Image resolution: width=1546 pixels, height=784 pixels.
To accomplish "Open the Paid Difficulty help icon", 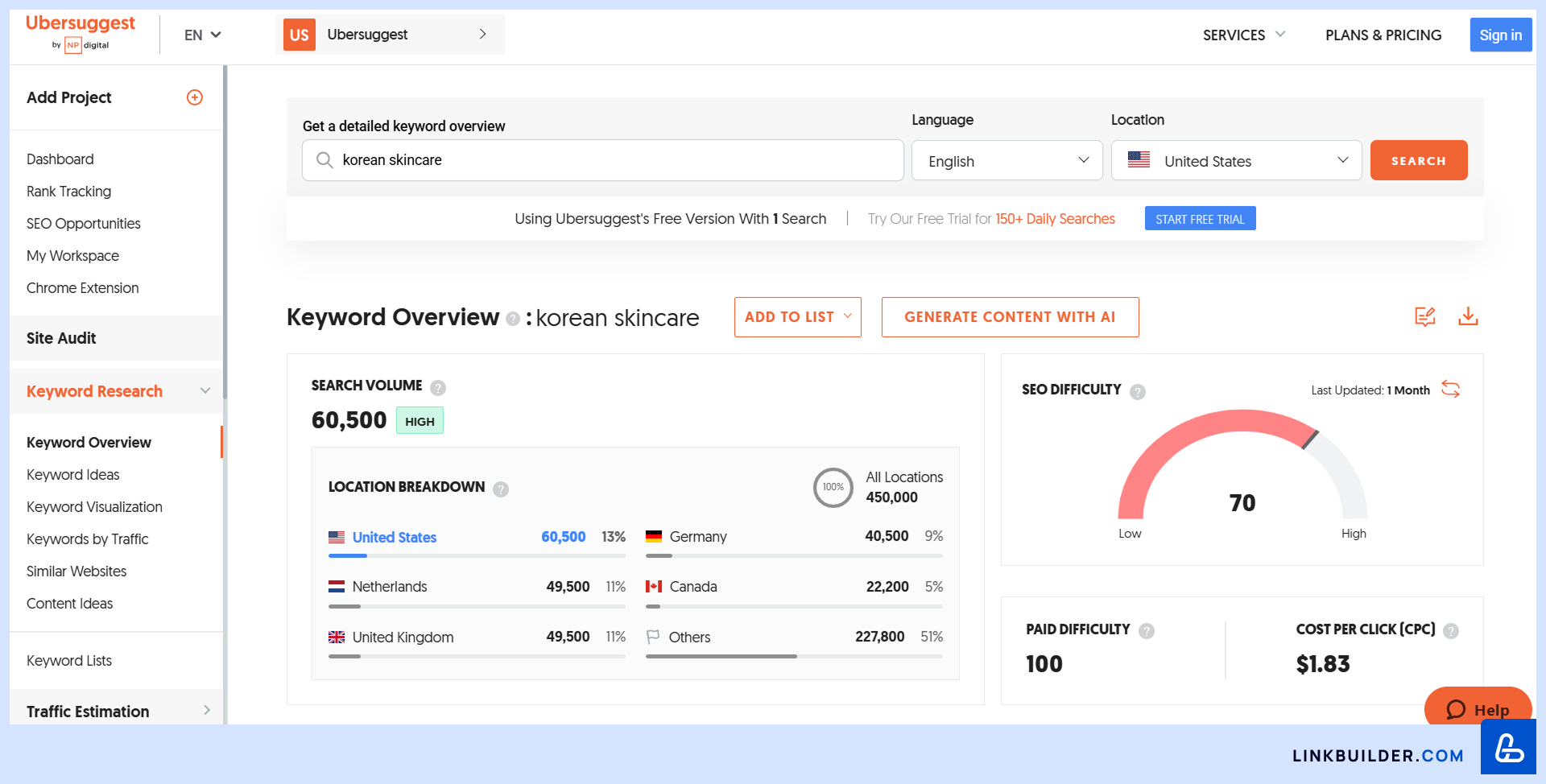I will (1147, 631).
